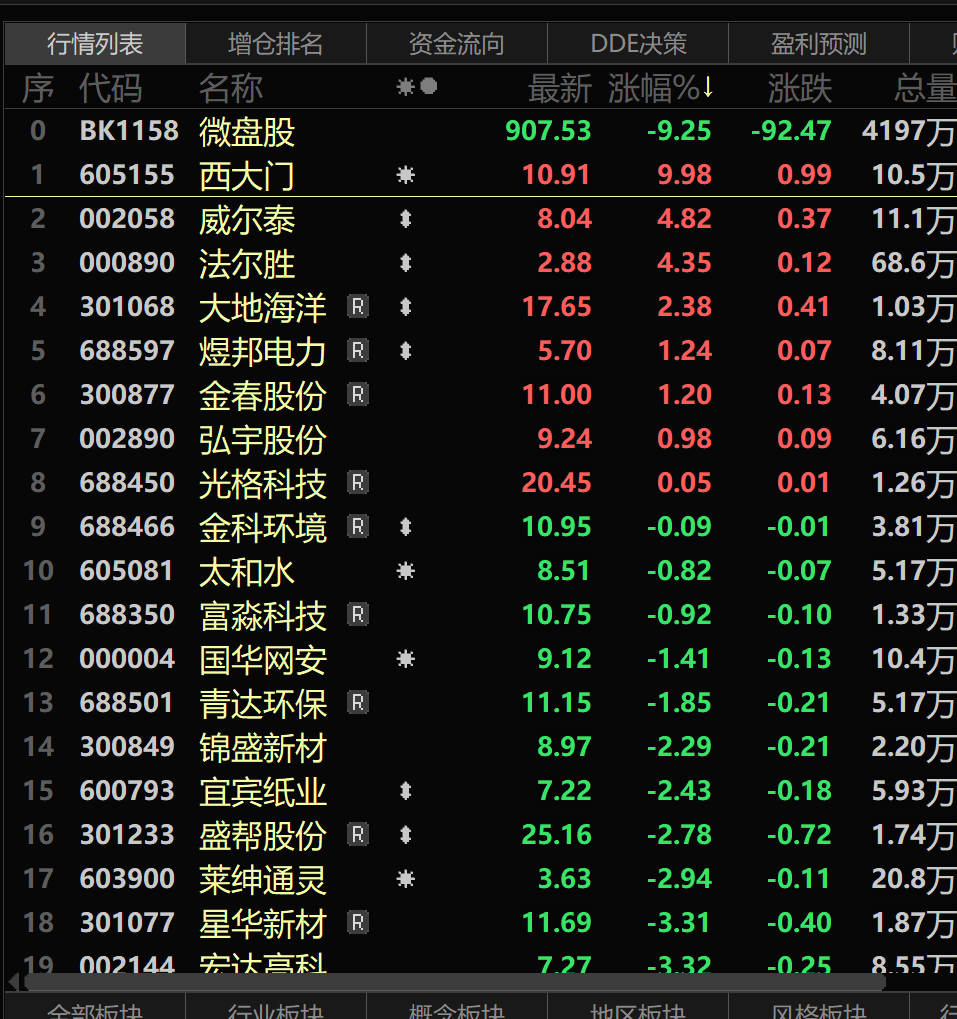Select stock name 法尔胜

tap(247, 264)
